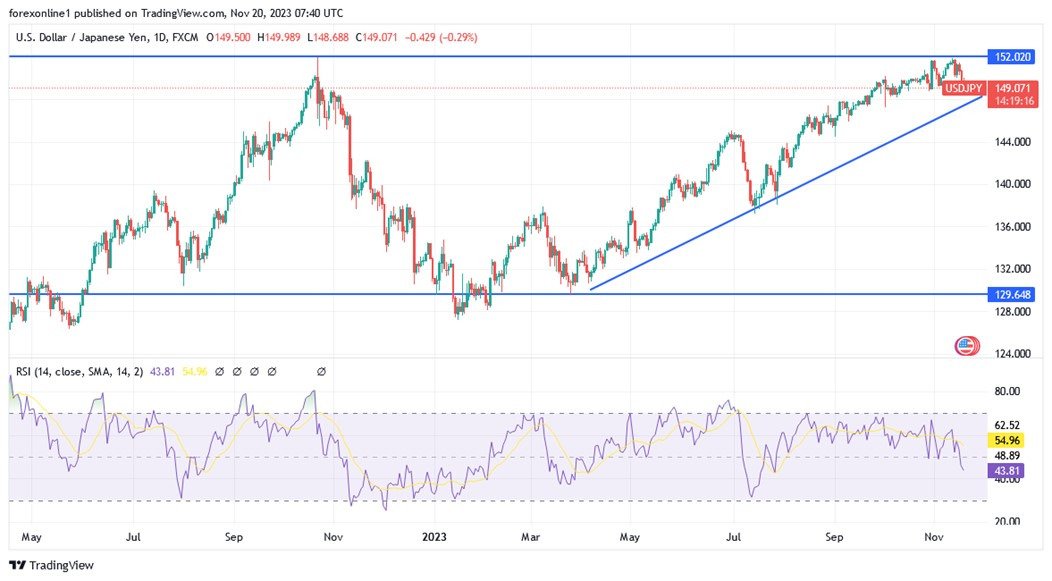Click the 144.000 level on the price axis
1052x581 pixels.
pyautogui.click(x=1014, y=142)
